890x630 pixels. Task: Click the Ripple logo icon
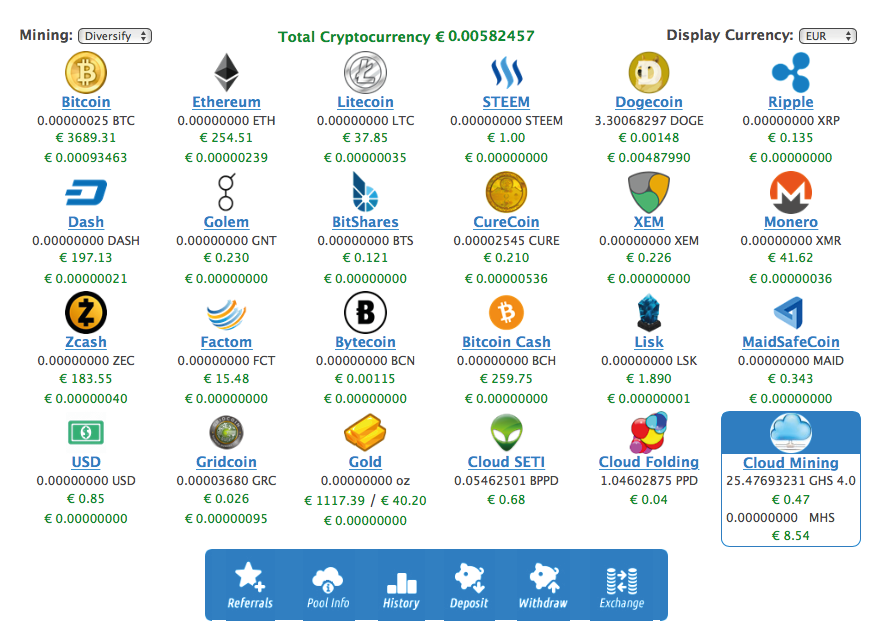(x=790, y=72)
